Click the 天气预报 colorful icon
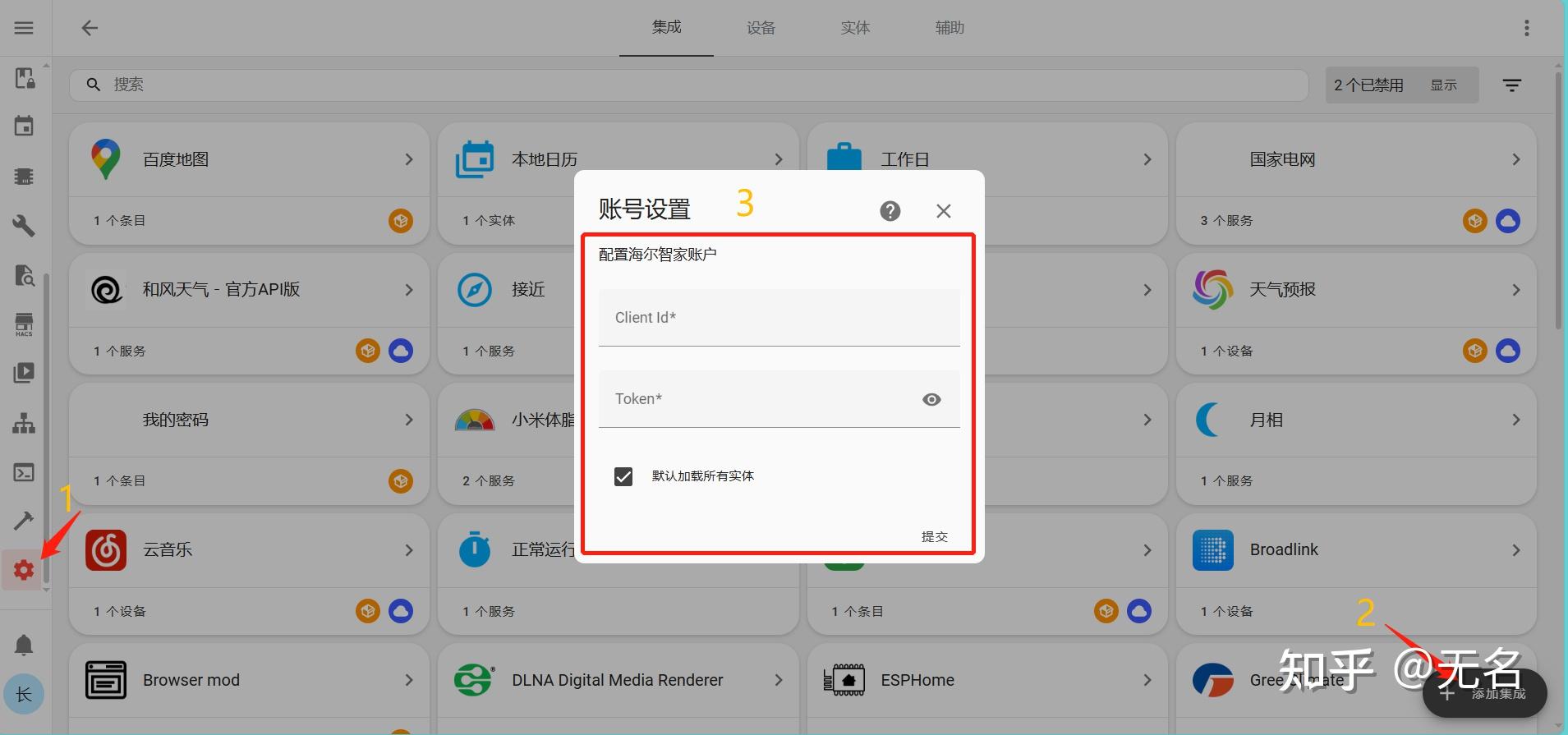Image resolution: width=1568 pixels, height=735 pixels. pyautogui.click(x=1213, y=290)
